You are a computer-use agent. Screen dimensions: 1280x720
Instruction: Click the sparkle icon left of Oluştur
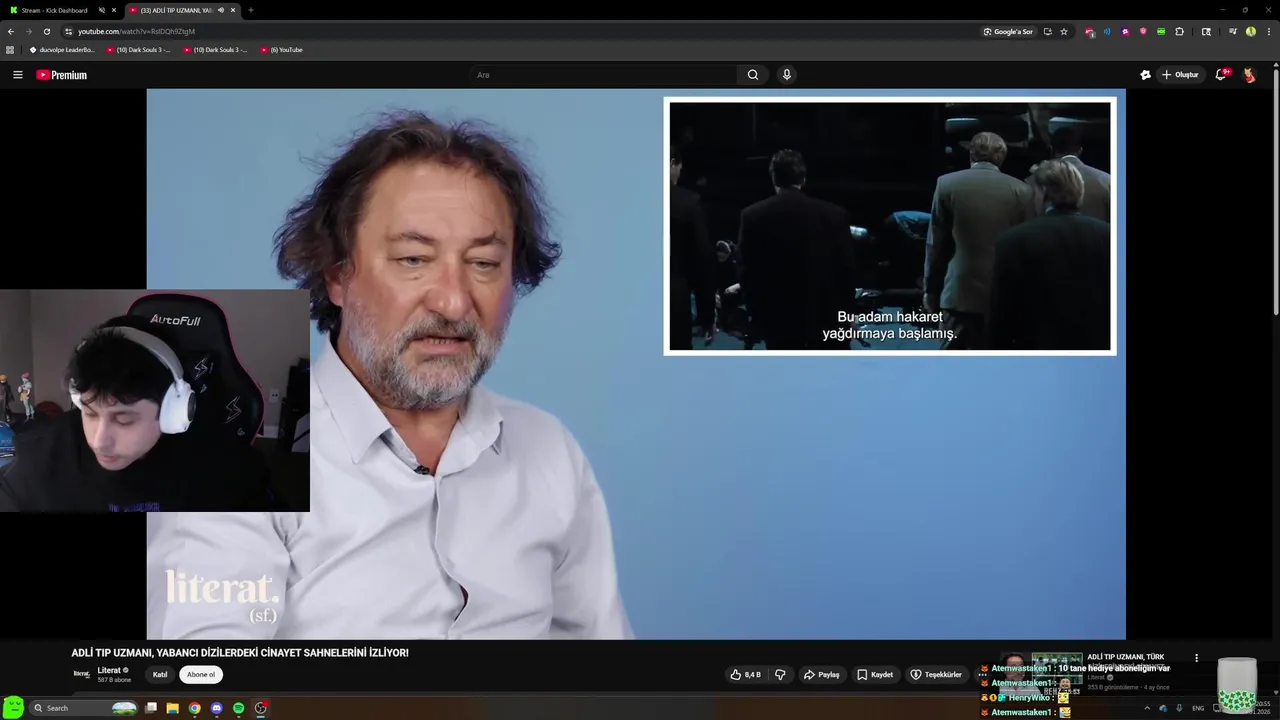1145,75
